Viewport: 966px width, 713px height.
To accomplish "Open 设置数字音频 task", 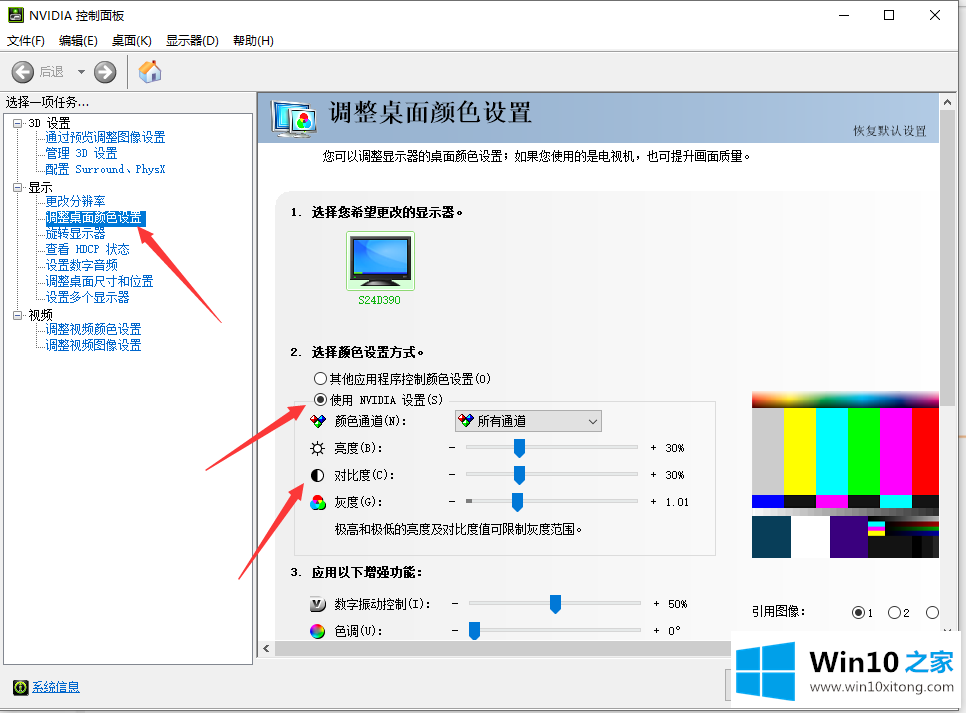I will click(81, 265).
